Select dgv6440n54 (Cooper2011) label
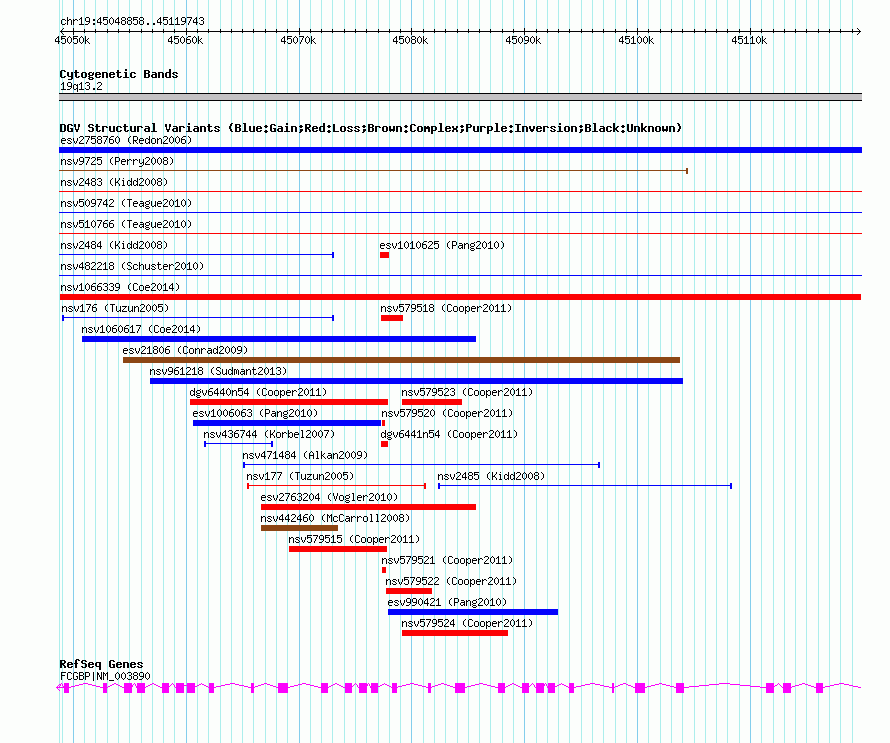890x743 pixels. pyautogui.click(x=258, y=392)
